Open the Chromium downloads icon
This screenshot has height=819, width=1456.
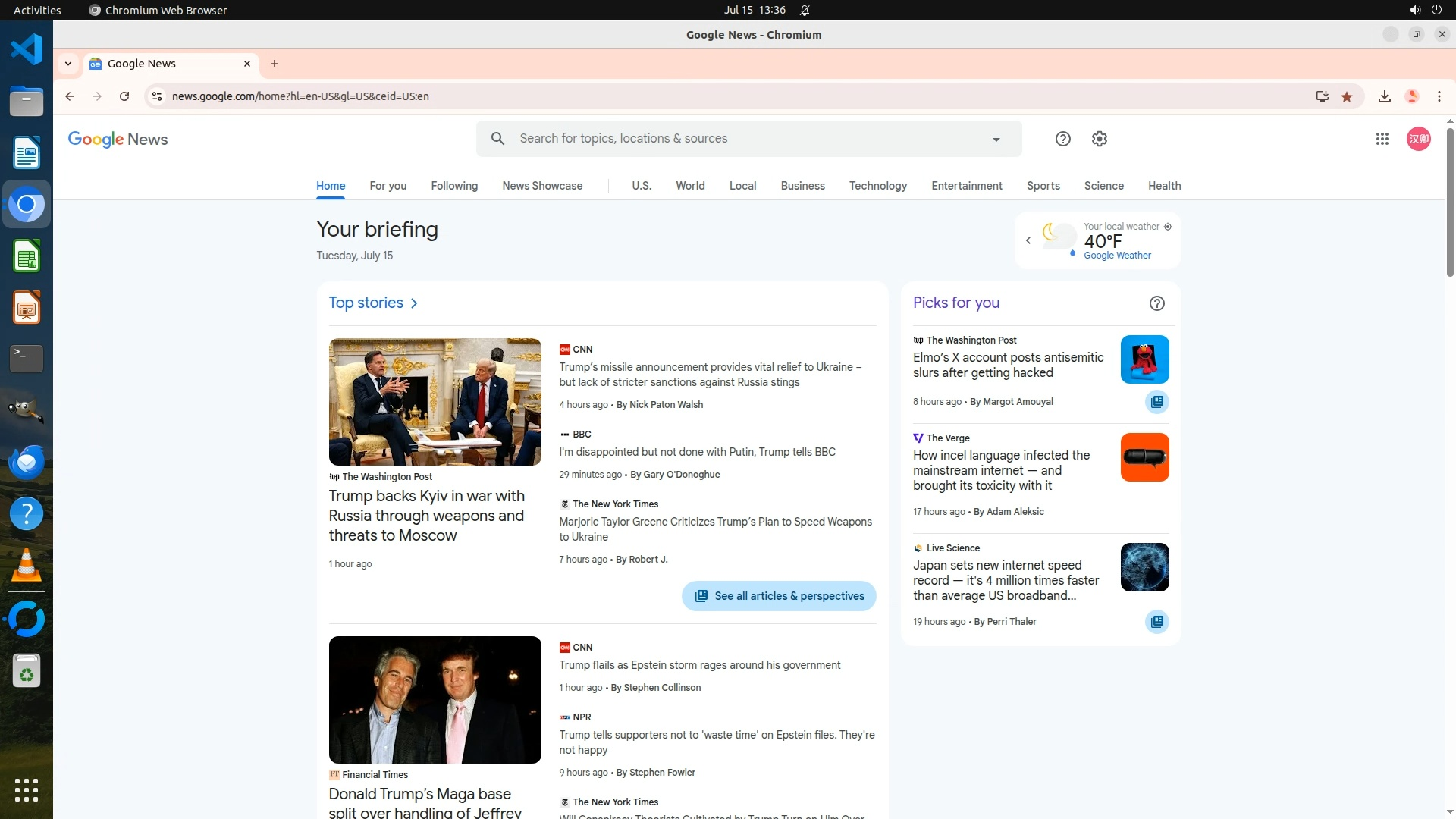(x=1384, y=96)
